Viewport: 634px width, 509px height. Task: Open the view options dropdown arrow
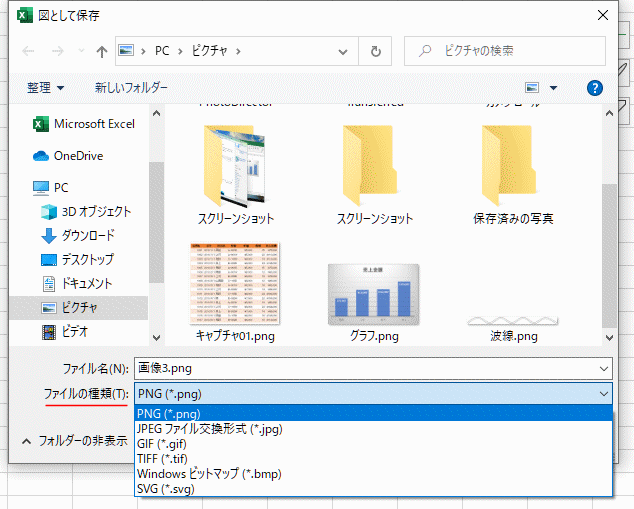(554, 88)
